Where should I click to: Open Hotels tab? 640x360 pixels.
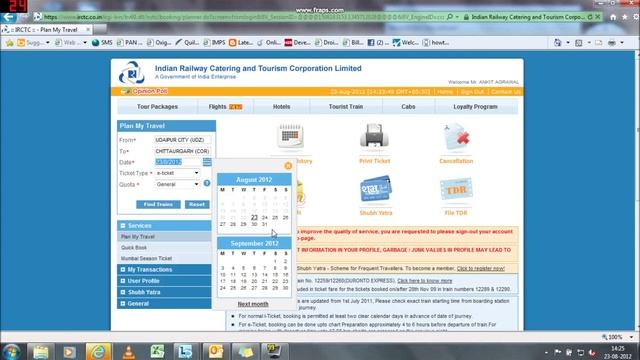click(x=281, y=107)
